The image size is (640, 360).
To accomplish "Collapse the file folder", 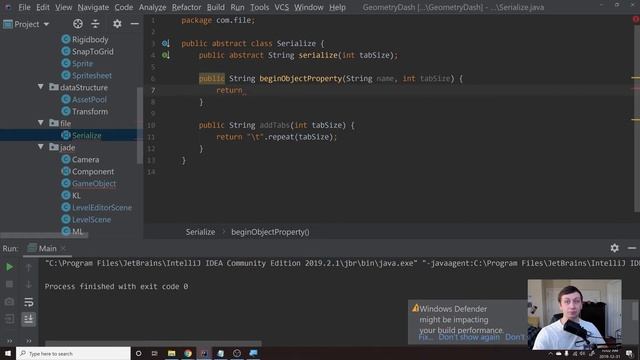I will point(41,123).
